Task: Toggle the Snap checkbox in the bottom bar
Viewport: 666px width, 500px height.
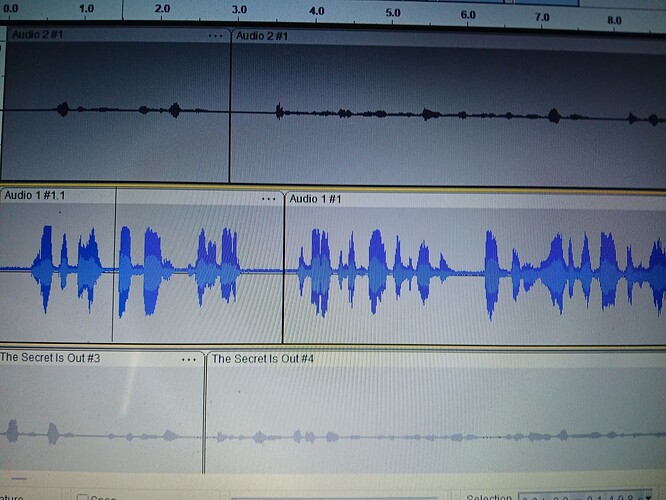Action: point(83,497)
